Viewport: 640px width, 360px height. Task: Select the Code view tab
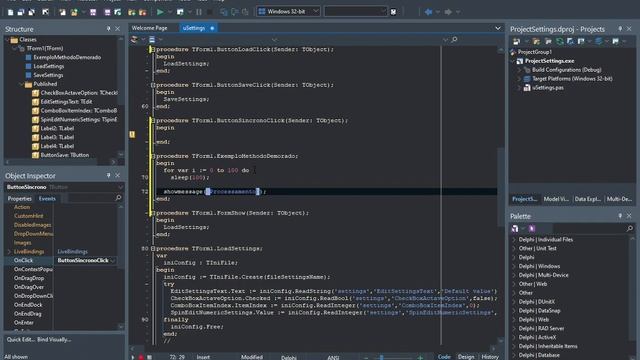(444, 357)
